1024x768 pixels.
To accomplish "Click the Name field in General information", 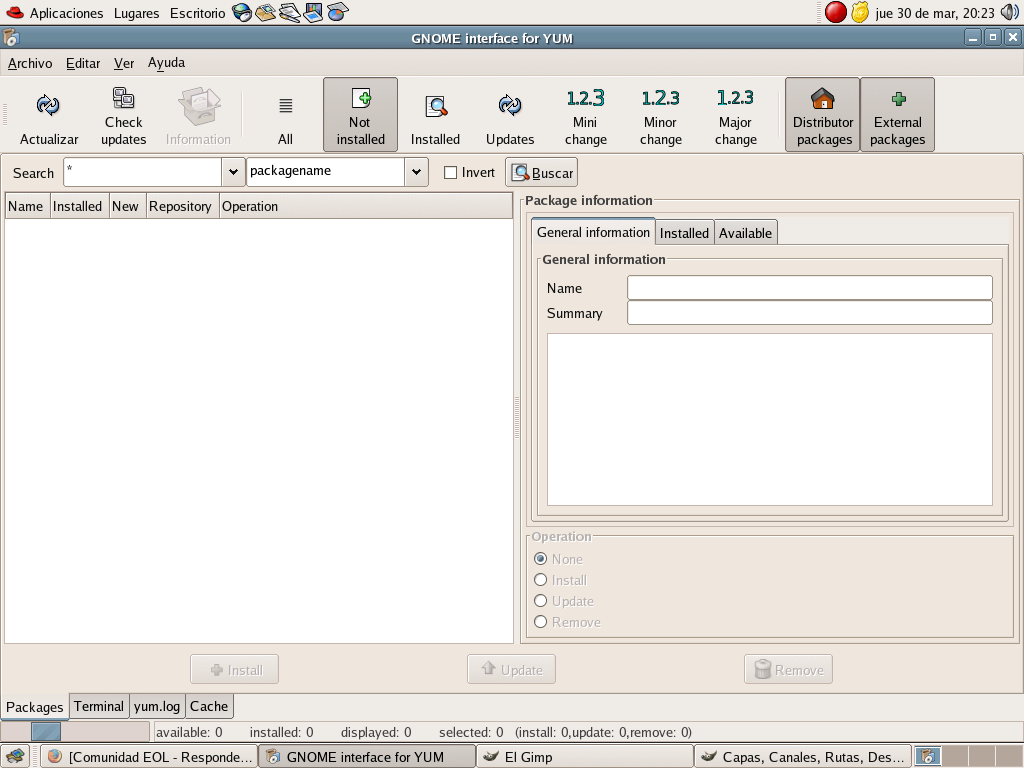I will tap(810, 287).
